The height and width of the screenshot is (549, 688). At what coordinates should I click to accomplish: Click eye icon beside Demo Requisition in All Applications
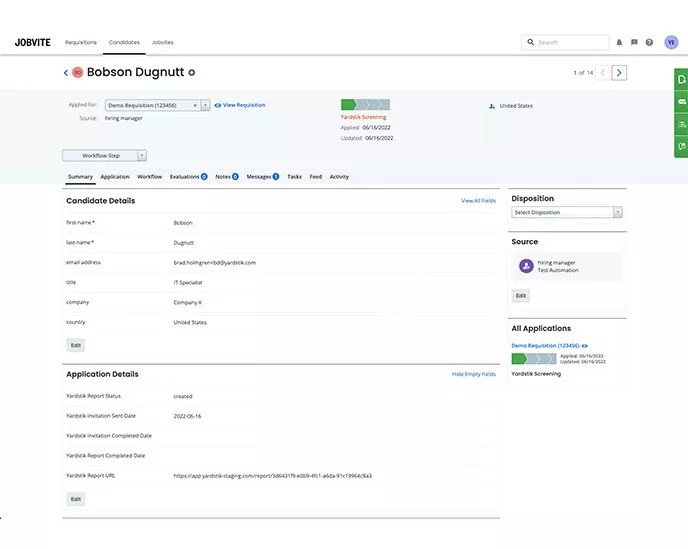tap(585, 346)
